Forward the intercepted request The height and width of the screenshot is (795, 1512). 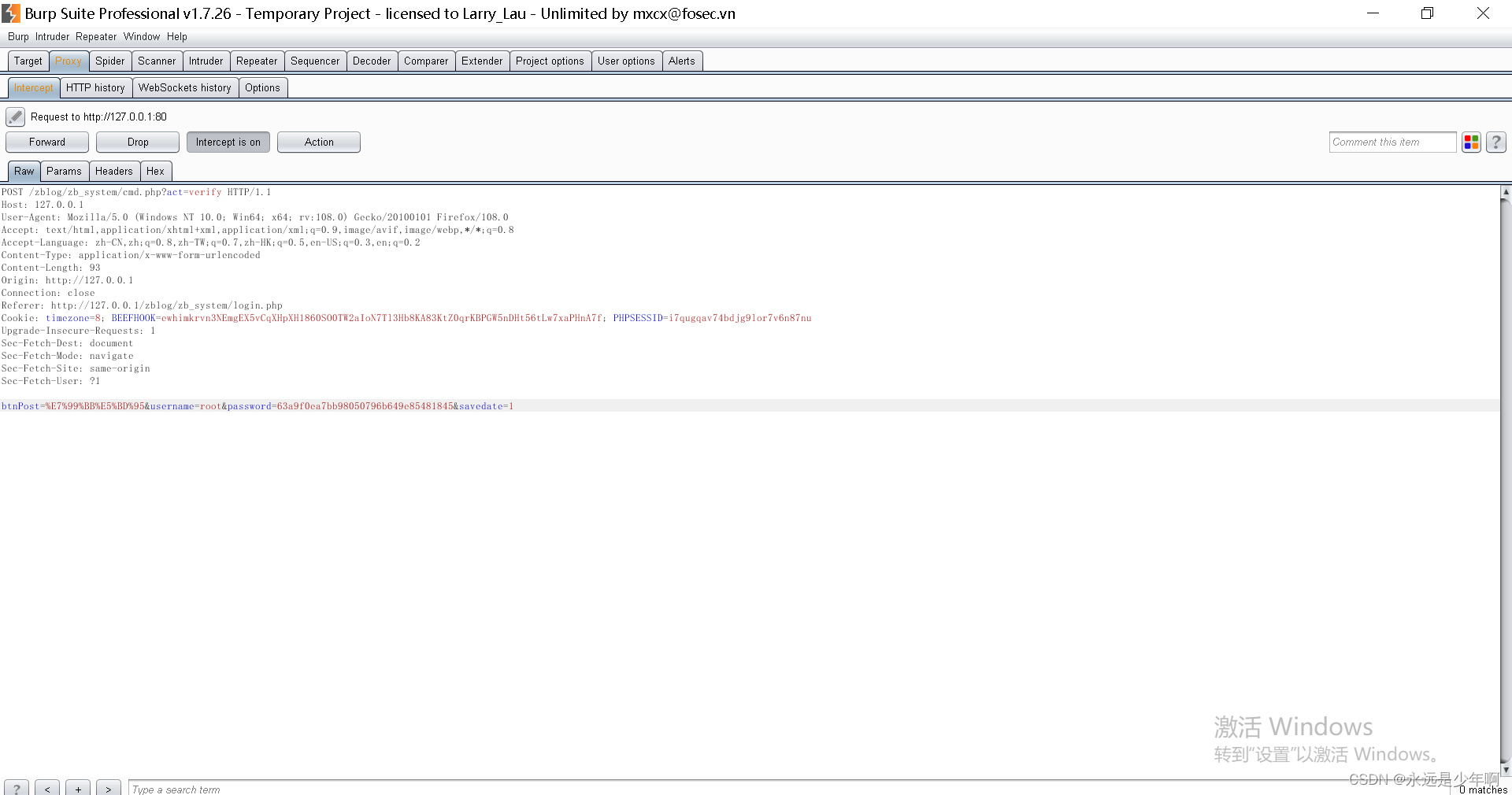(47, 142)
